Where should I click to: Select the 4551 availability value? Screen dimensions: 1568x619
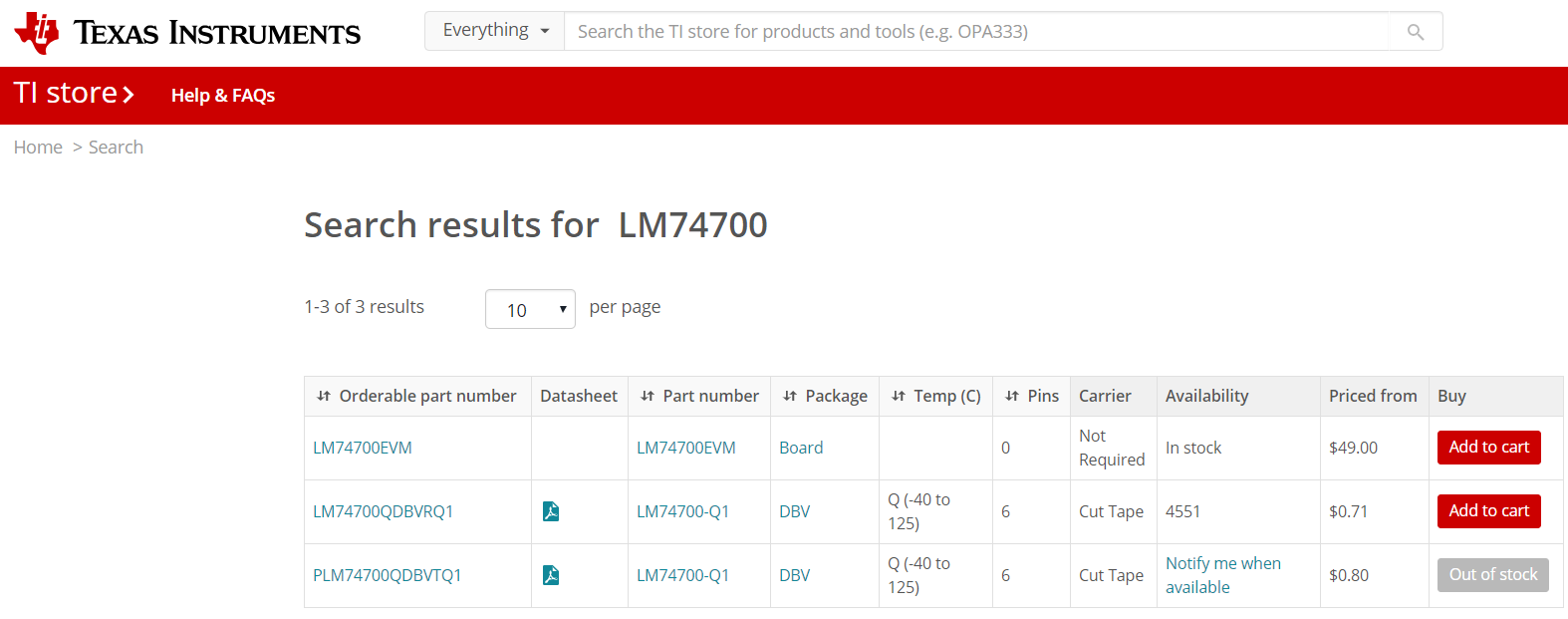coord(1183,511)
